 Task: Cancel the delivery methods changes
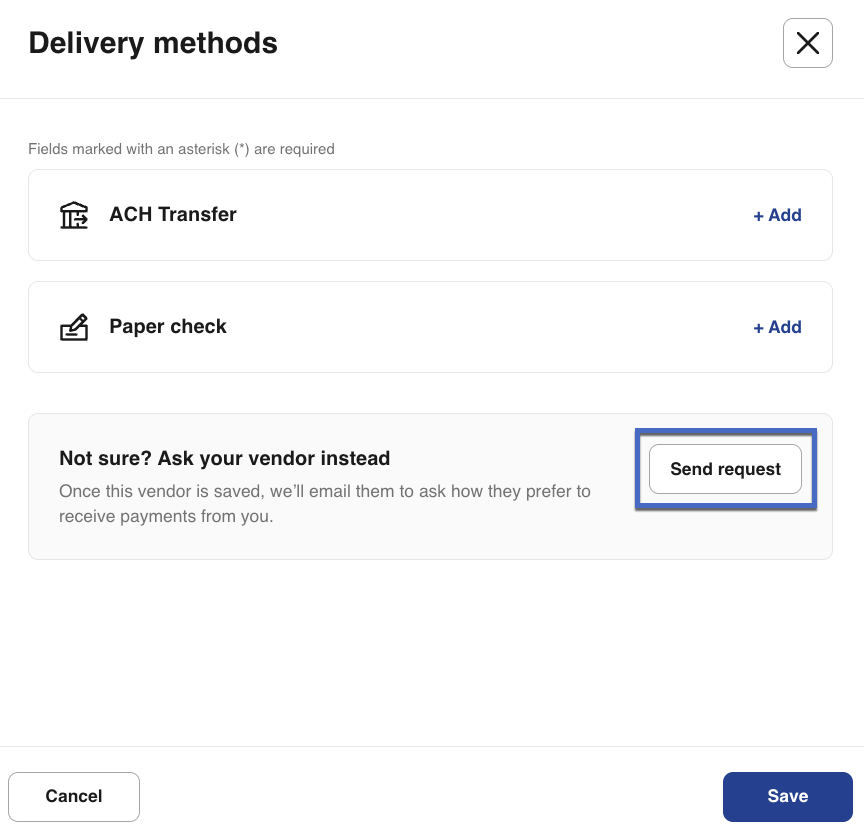click(x=74, y=797)
